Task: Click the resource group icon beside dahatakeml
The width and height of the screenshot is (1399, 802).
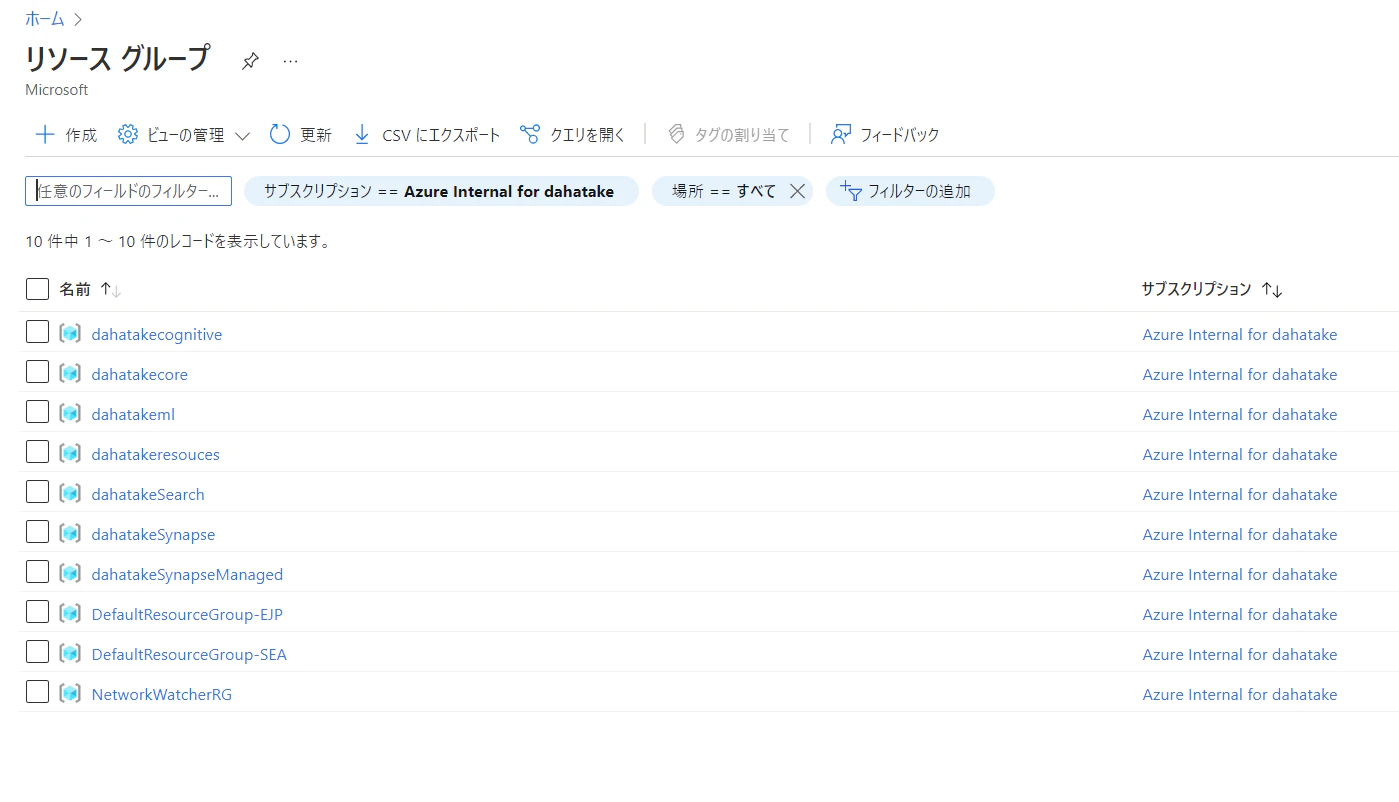Action: [70, 413]
